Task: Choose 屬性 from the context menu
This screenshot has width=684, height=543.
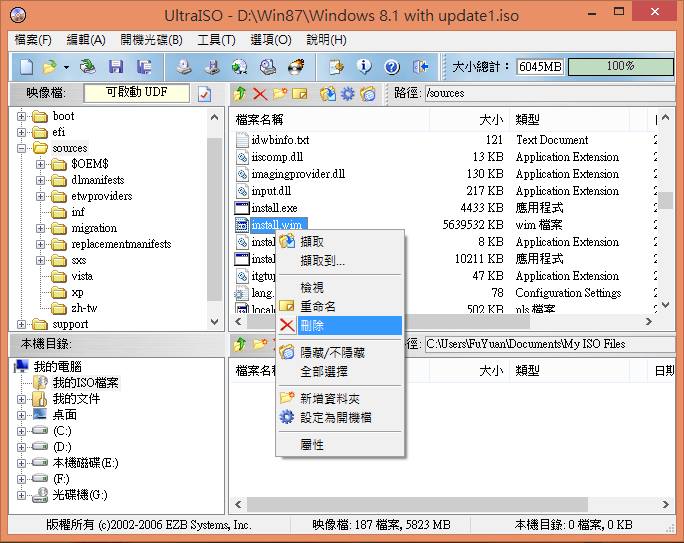Action: coord(340,444)
